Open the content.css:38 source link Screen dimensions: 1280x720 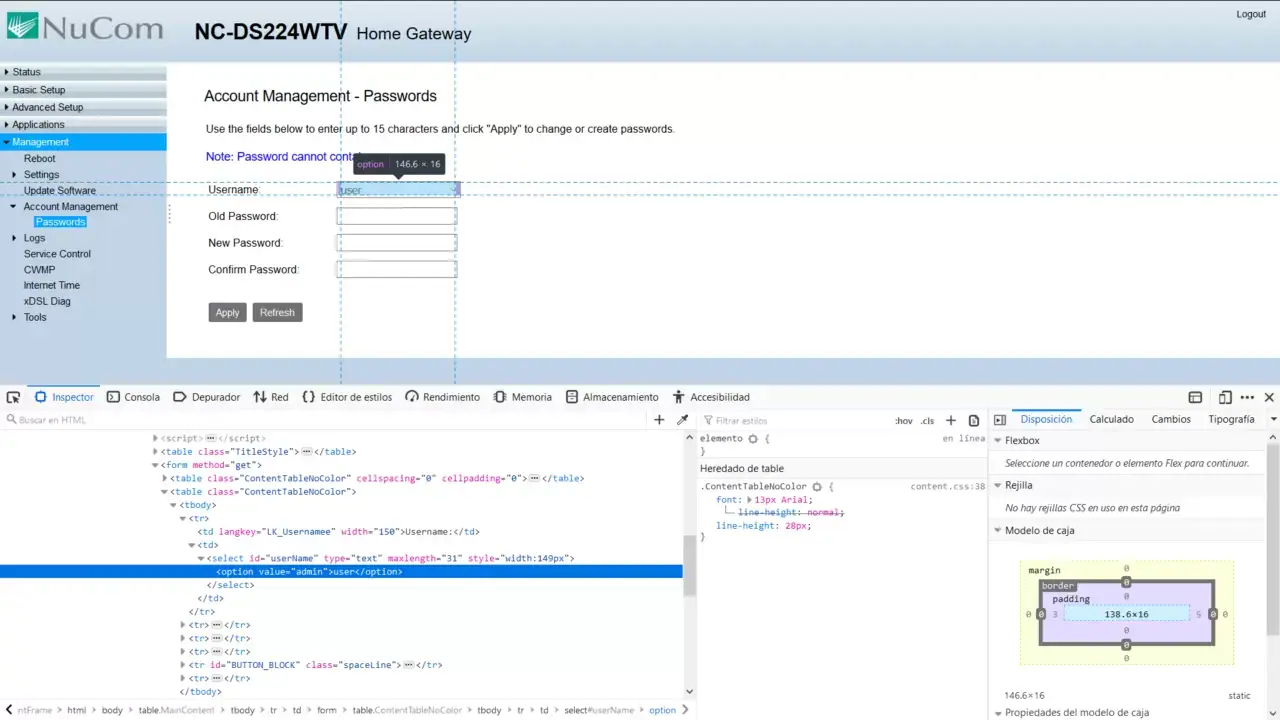(948, 487)
